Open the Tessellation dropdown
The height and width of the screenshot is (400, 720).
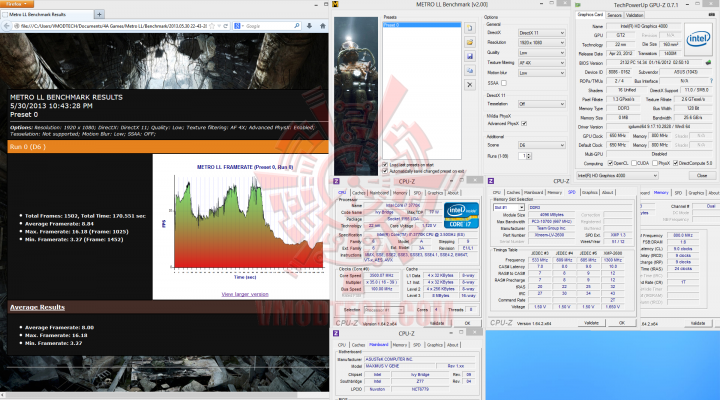(542, 104)
